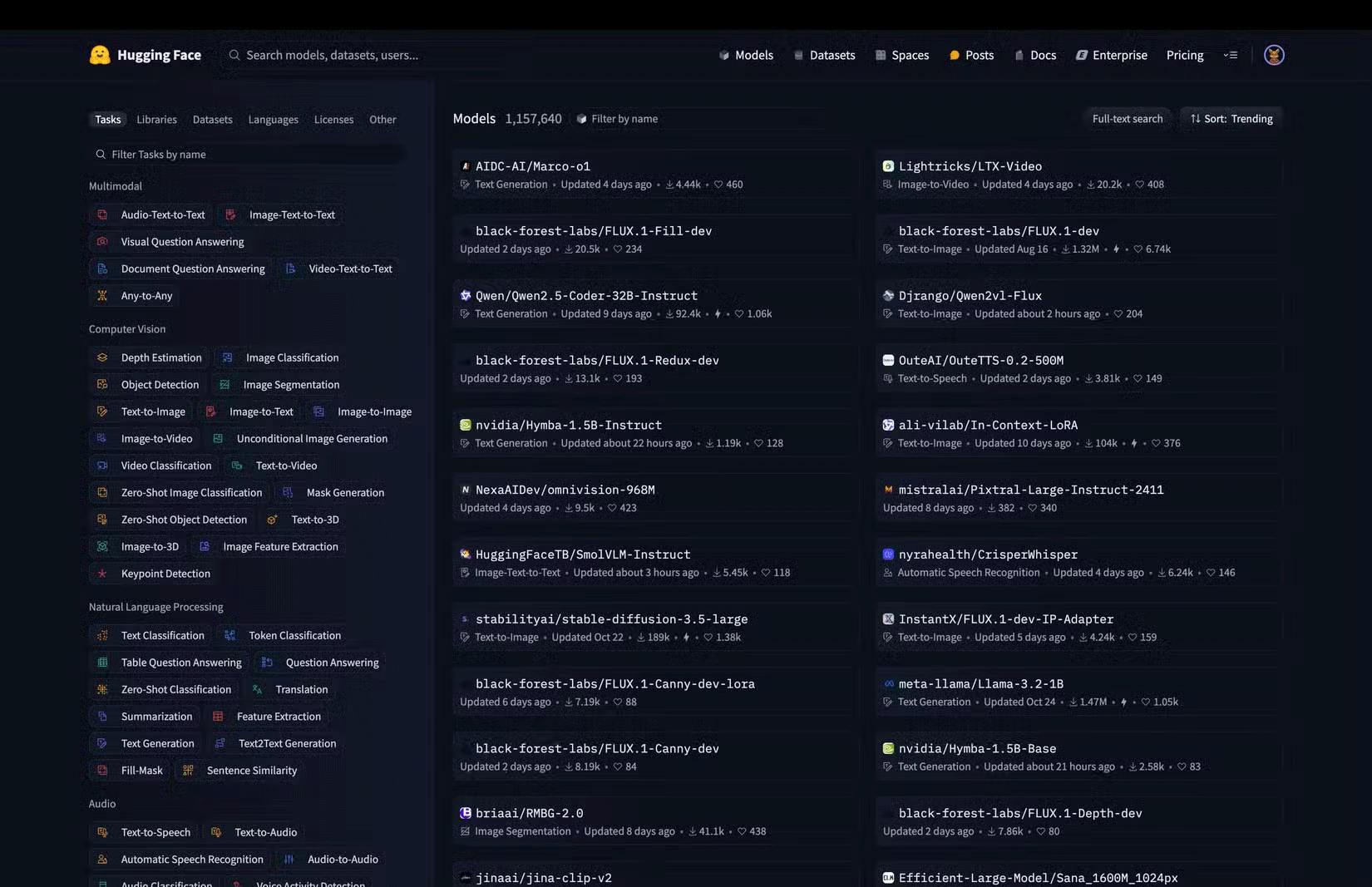
Task: Click the Spaces icon in navigation
Action: pos(881,55)
